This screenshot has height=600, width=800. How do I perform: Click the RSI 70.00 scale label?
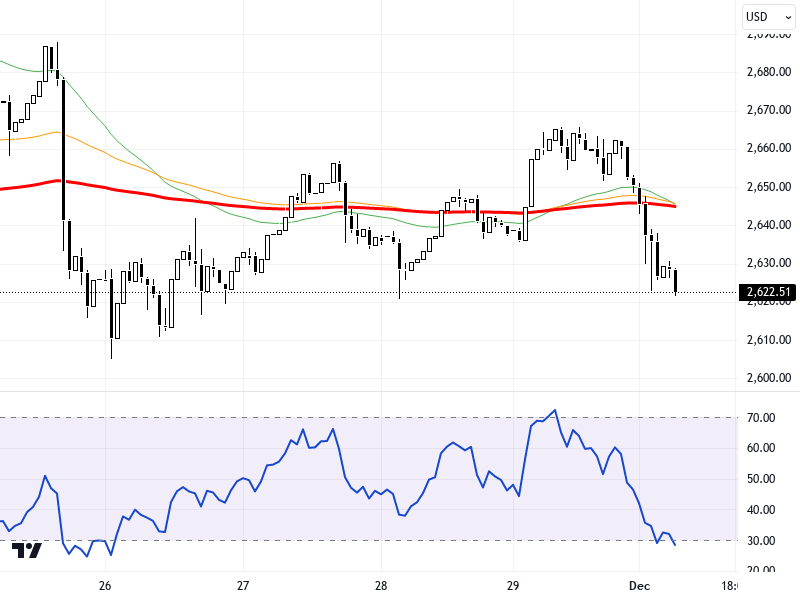762,417
